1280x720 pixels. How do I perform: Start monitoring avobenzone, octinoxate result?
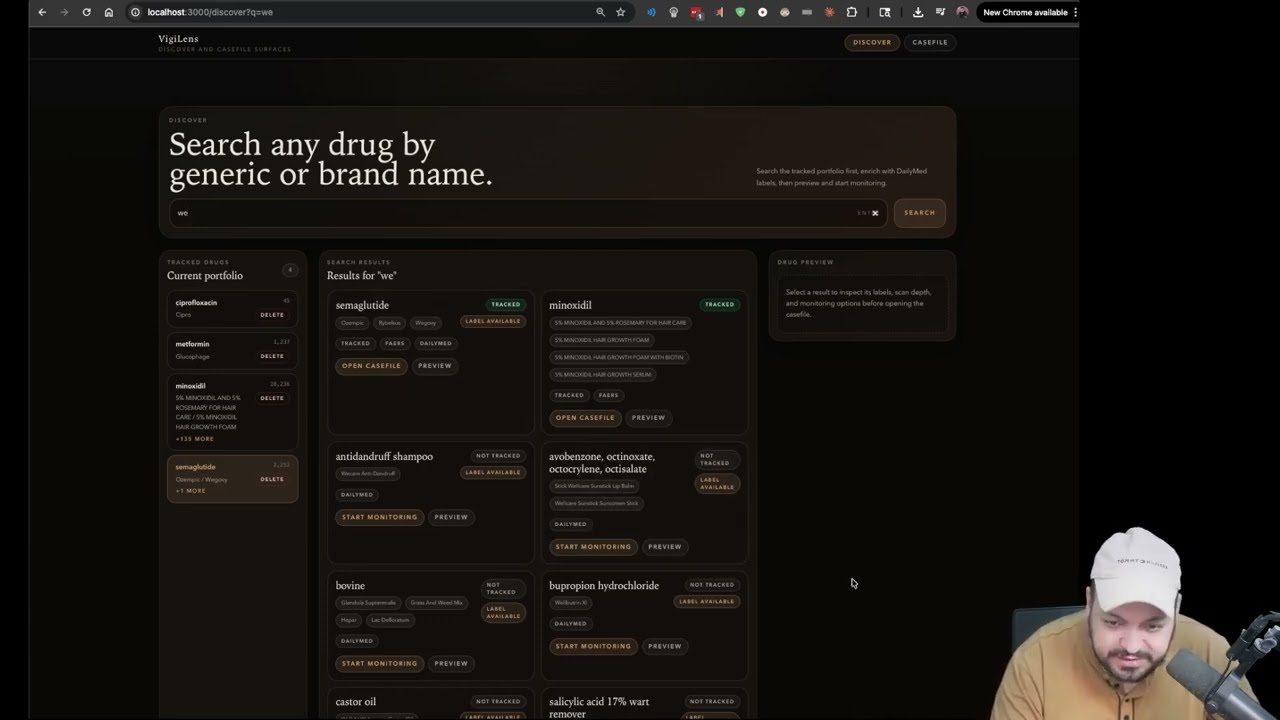tap(593, 547)
